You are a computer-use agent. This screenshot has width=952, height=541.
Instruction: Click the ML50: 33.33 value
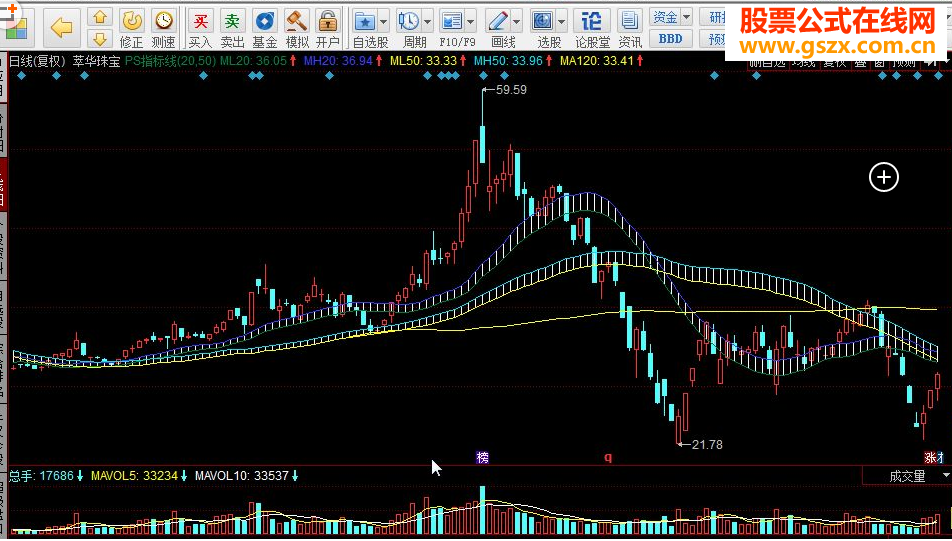423,61
